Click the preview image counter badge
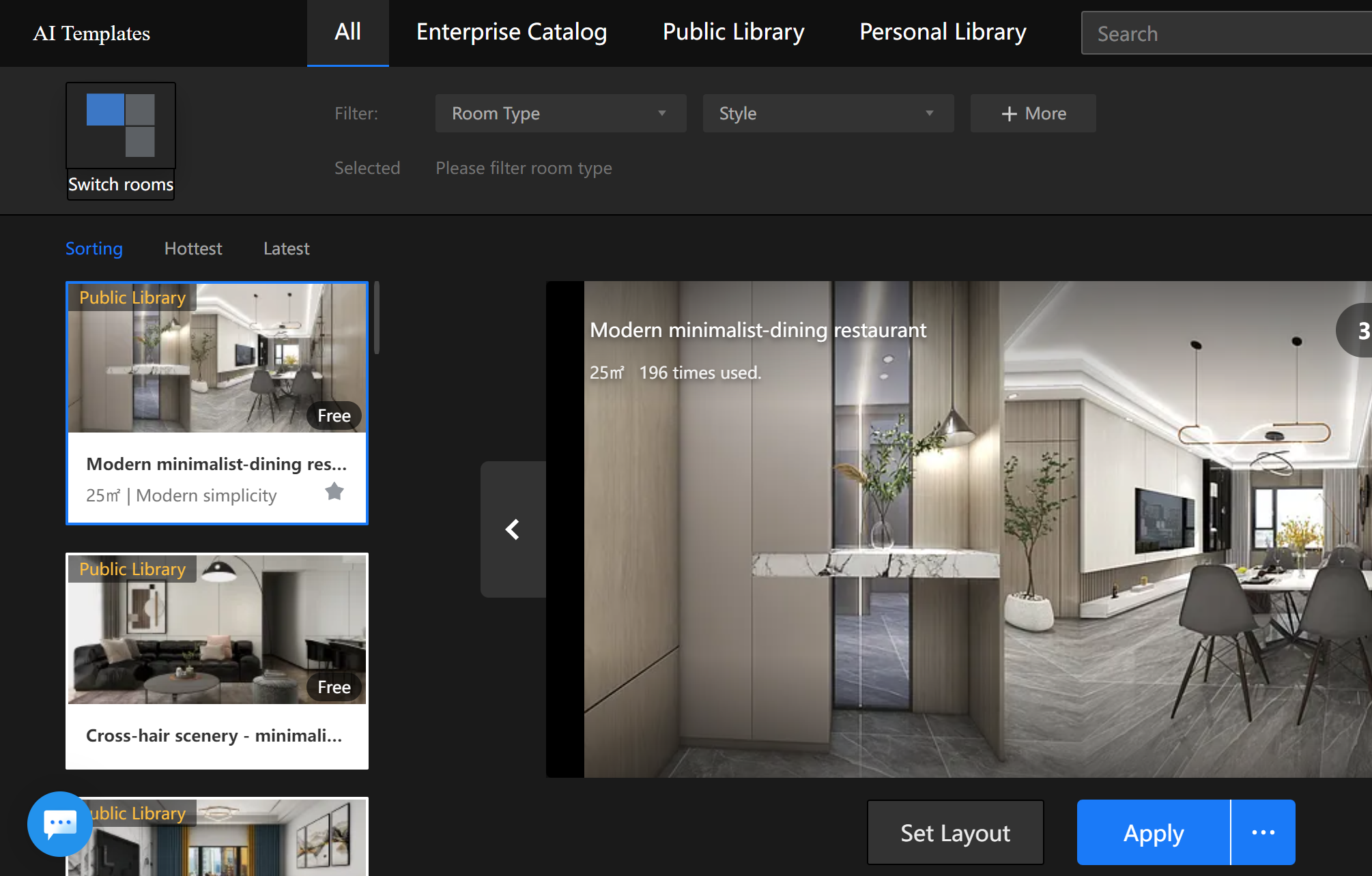 pyautogui.click(x=1355, y=330)
